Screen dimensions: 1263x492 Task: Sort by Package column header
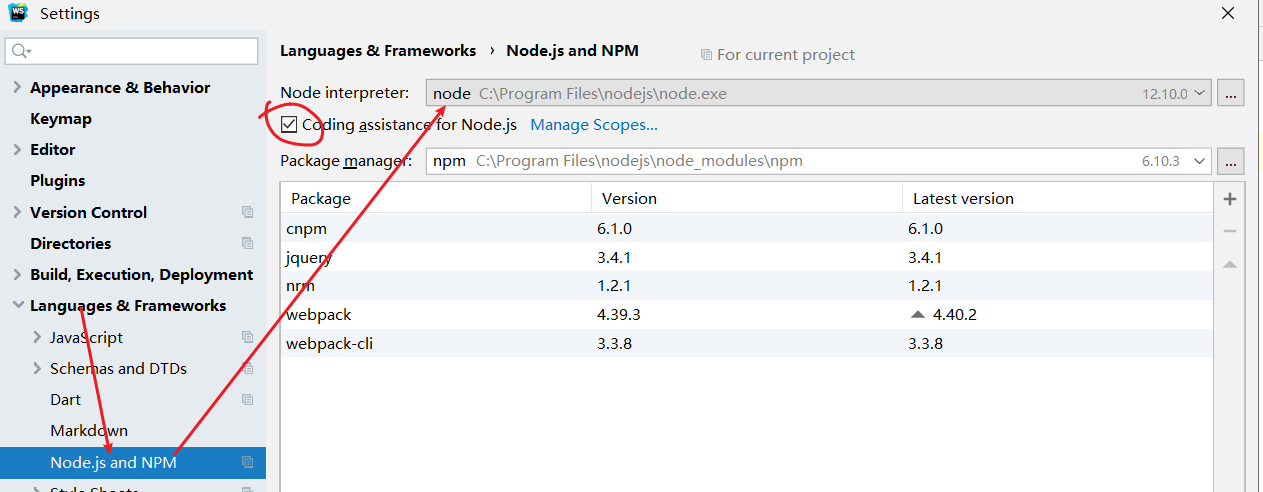click(x=436, y=198)
